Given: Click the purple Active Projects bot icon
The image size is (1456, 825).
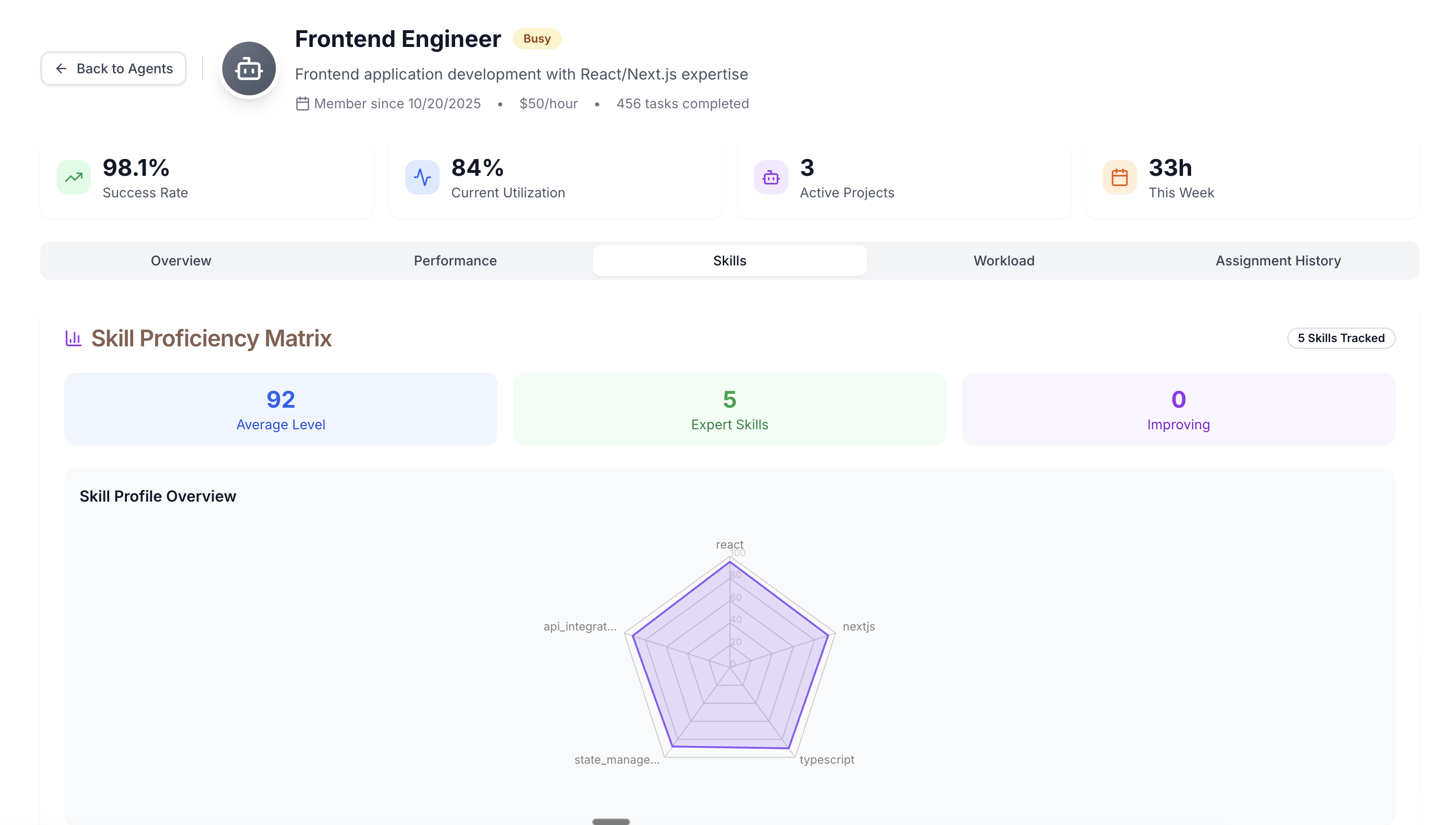Looking at the screenshot, I should coord(770,177).
